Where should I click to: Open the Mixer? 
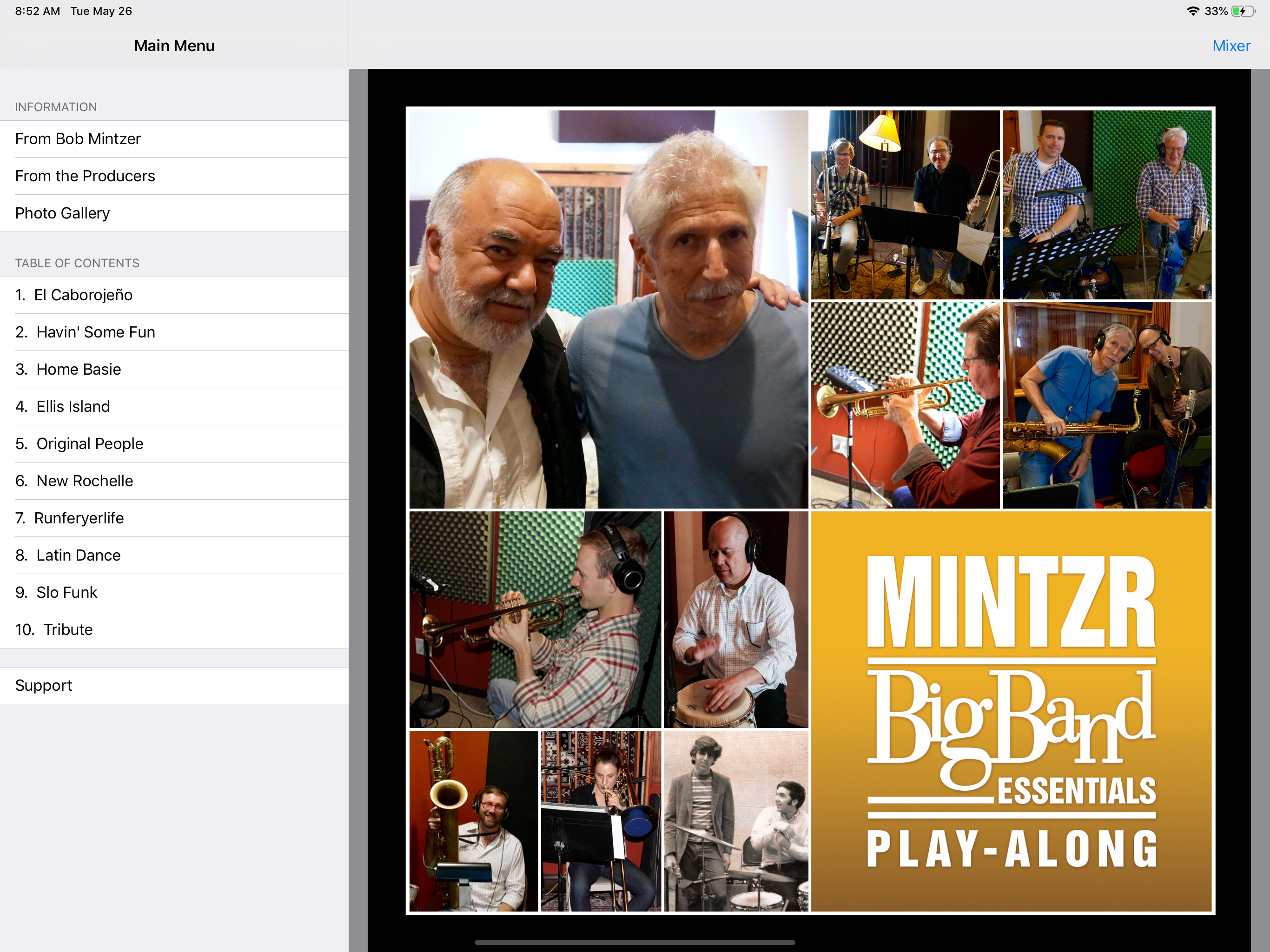[x=1231, y=46]
